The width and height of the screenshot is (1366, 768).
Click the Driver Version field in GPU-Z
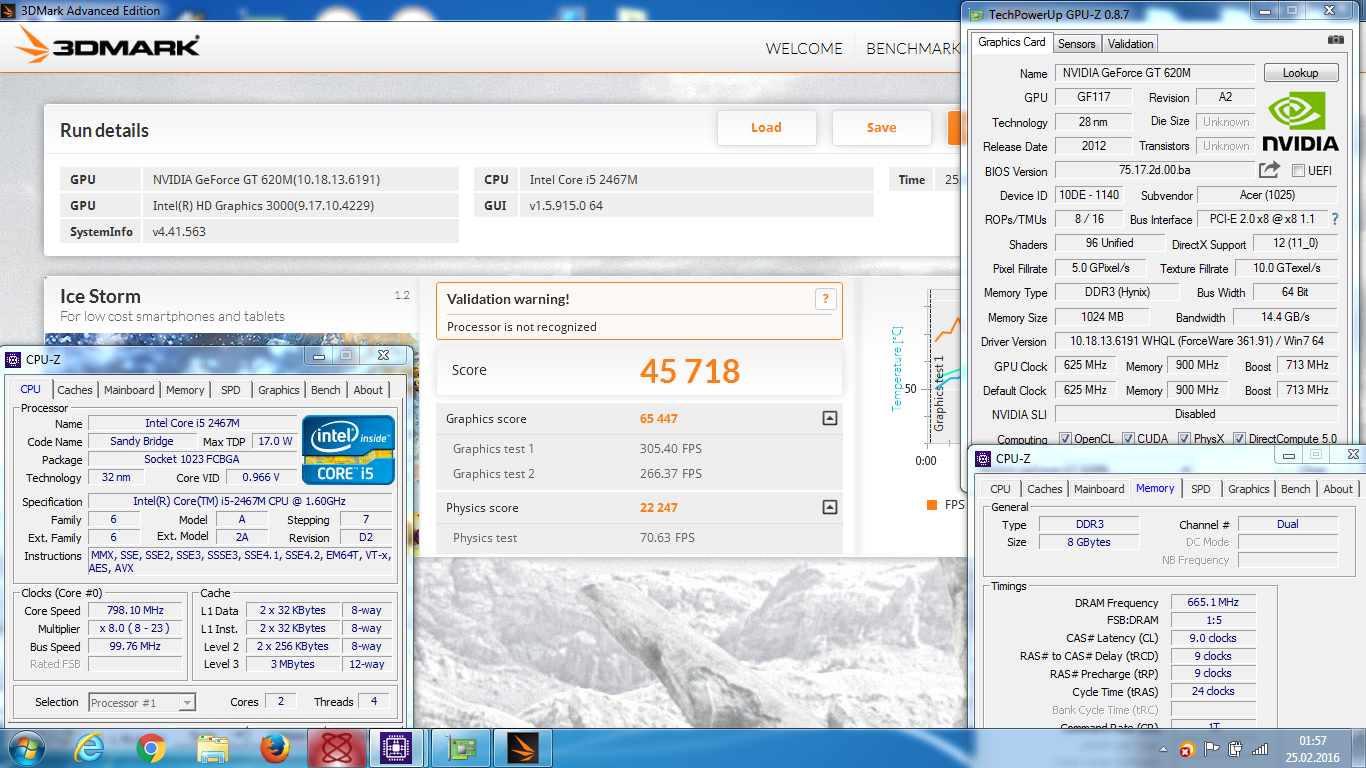[x=1196, y=342]
